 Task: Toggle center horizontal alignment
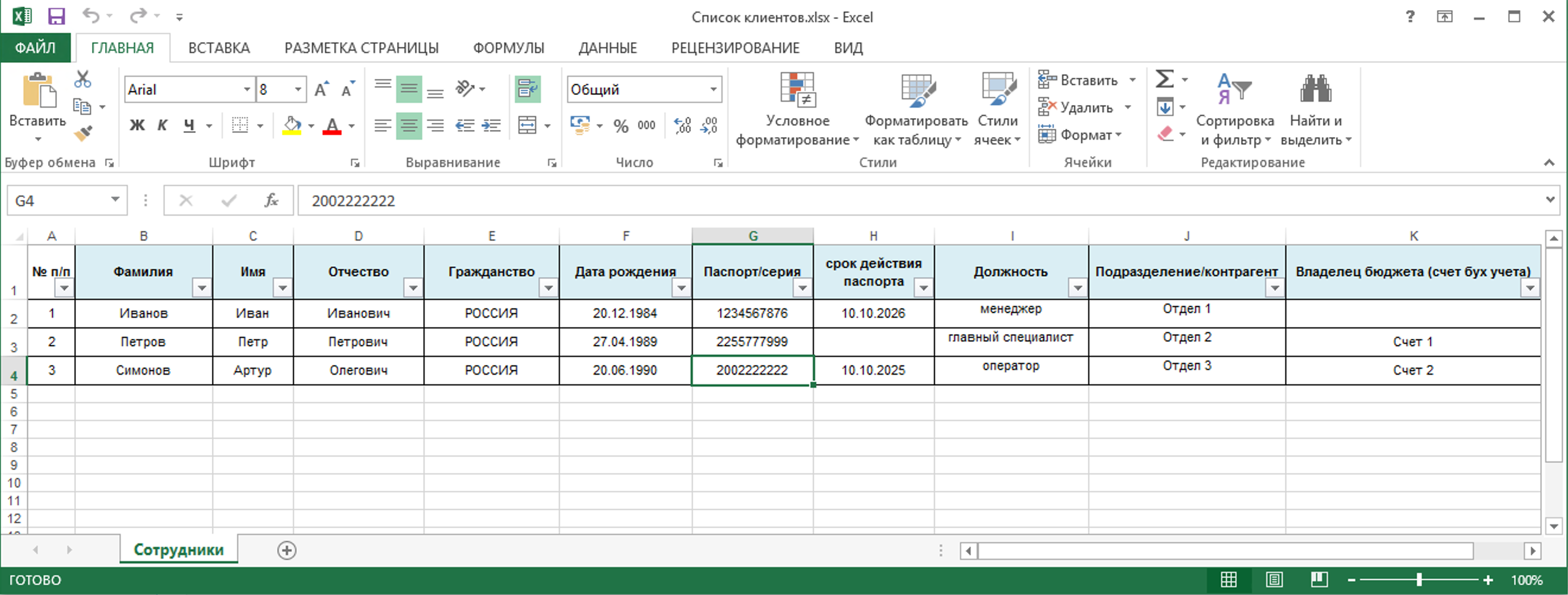pyautogui.click(x=408, y=126)
